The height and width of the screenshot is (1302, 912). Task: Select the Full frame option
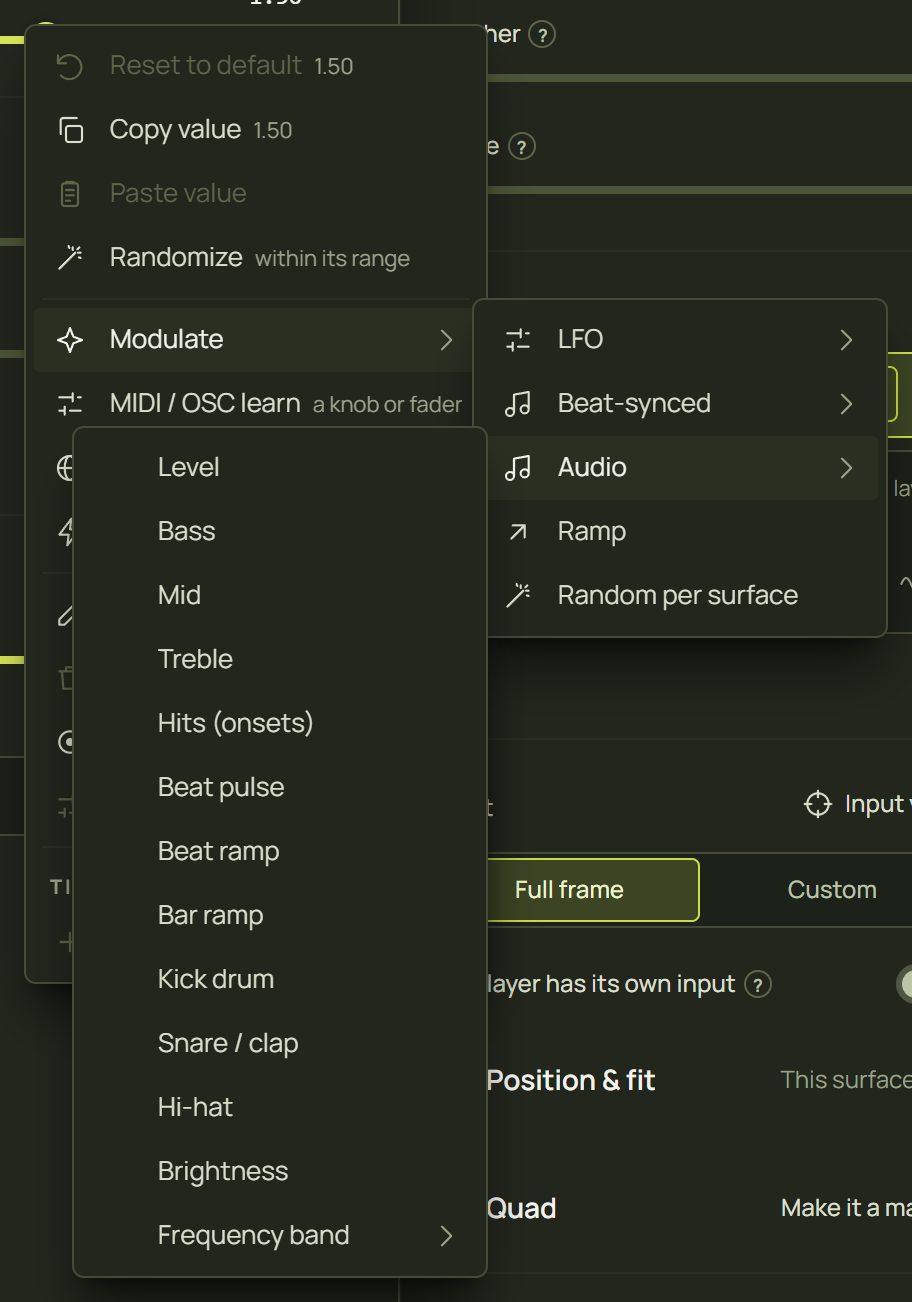[592, 890]
